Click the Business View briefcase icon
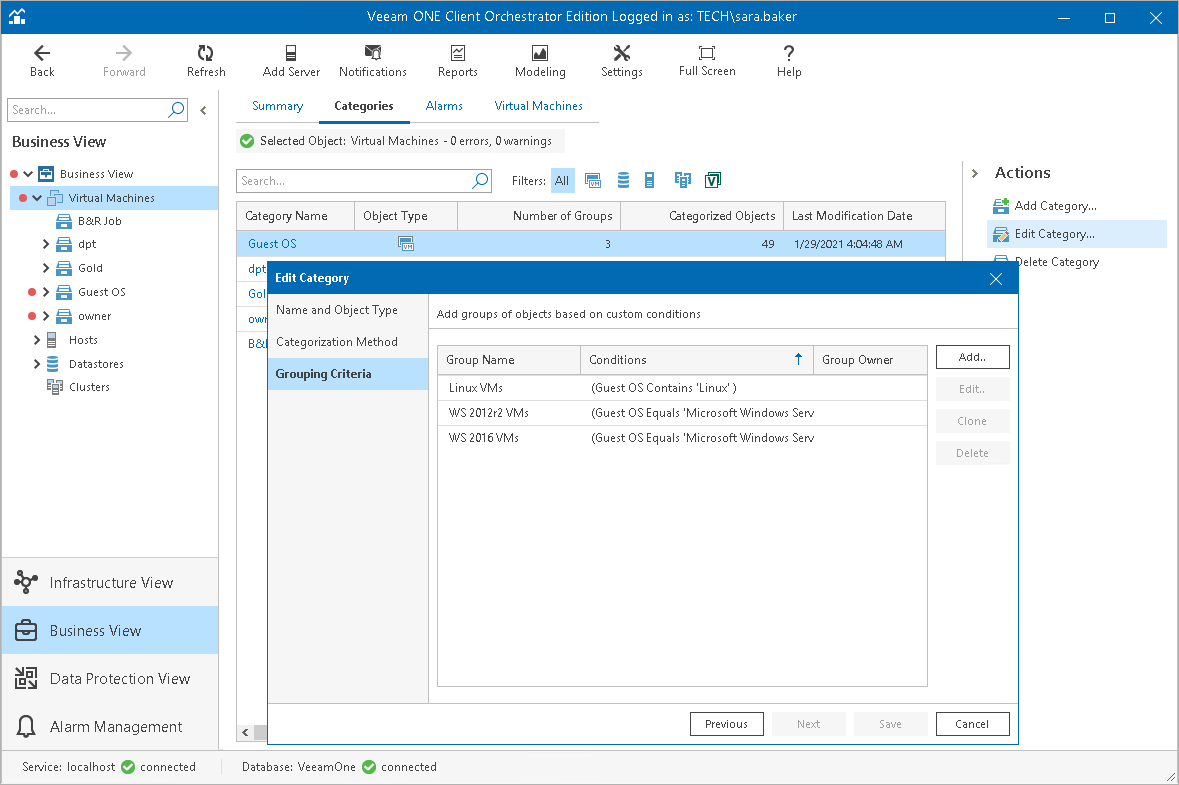The width and height of the screenshot is (1179, 785). coord(26,630)
